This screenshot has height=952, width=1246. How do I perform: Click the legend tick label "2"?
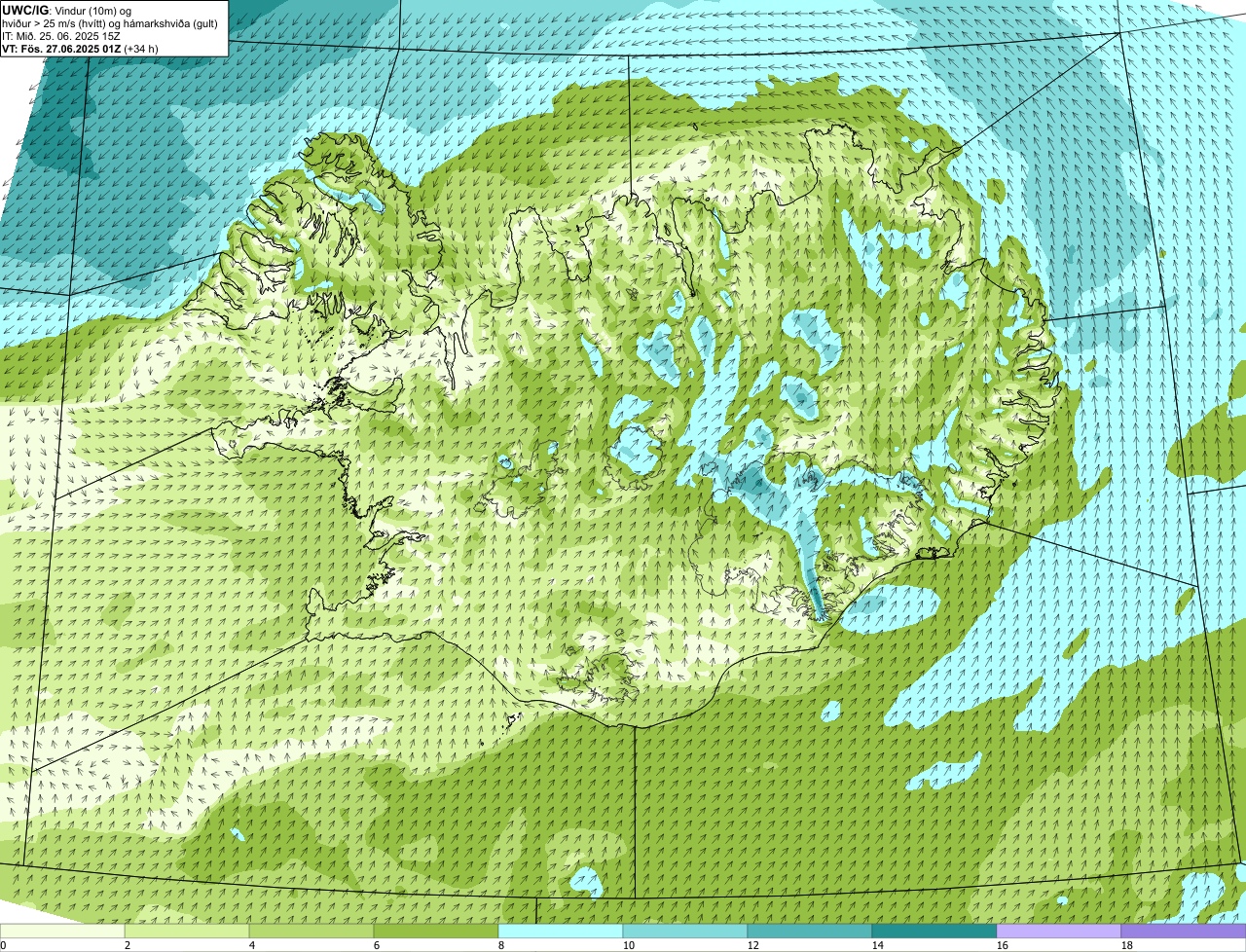[128, 945]
